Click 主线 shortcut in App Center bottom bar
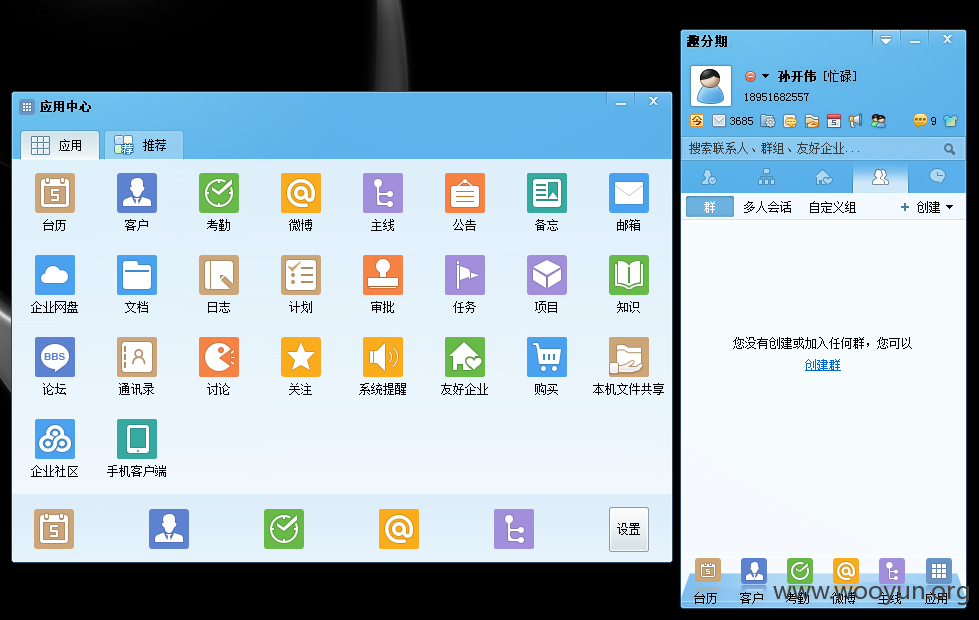This screenshot has height=620, width=979. [x=513, y=529]
